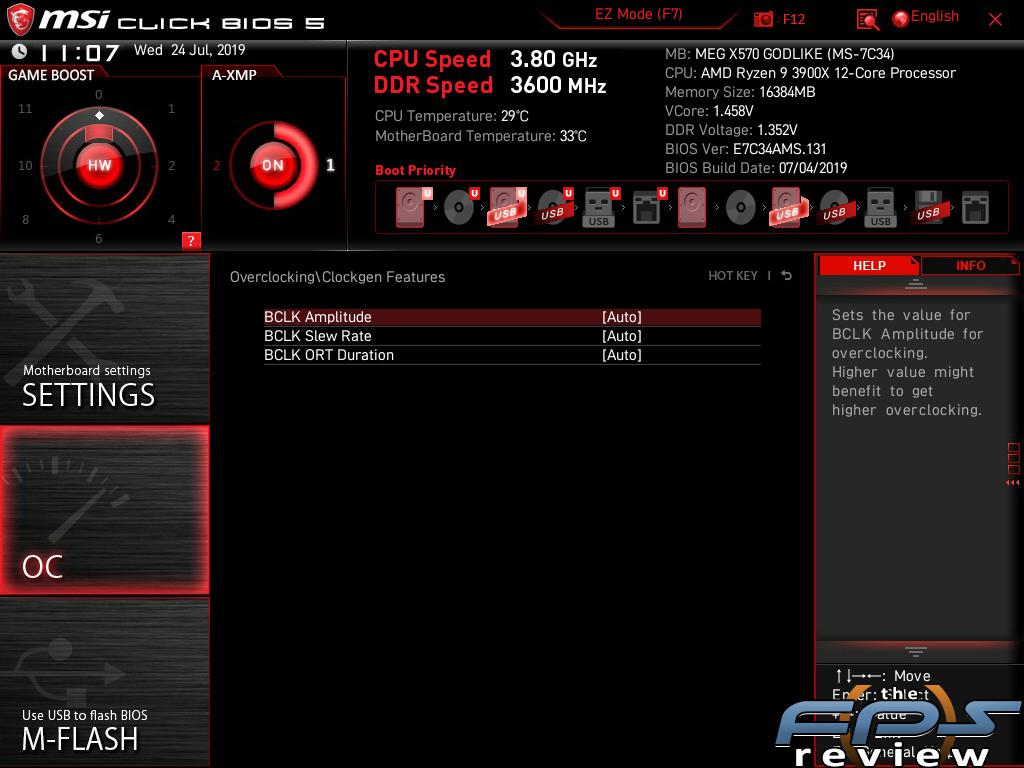Click the BCLK Slew Rate row label
Image resolution: width=1024 pixels, height=768 pixels.
pyautogui.click(x=317, y=336)
